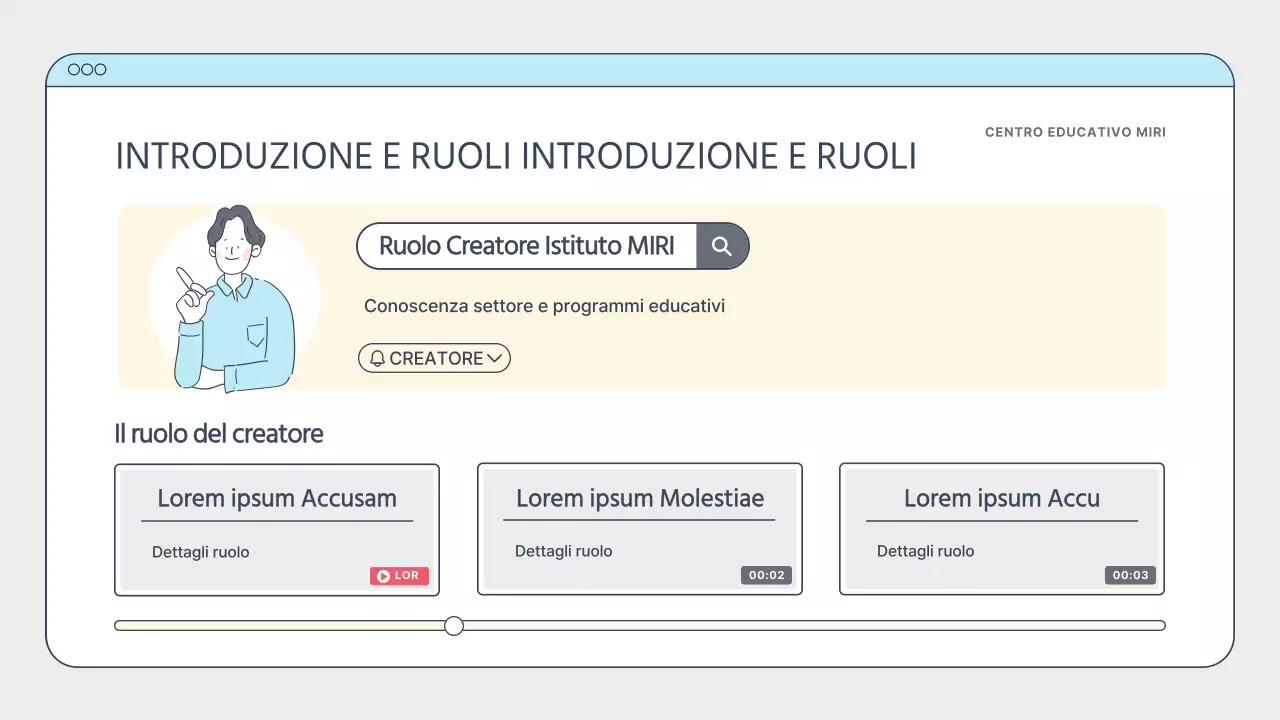
Task: Click the progress slider handle at the bottom
Action: pos(454,625)
